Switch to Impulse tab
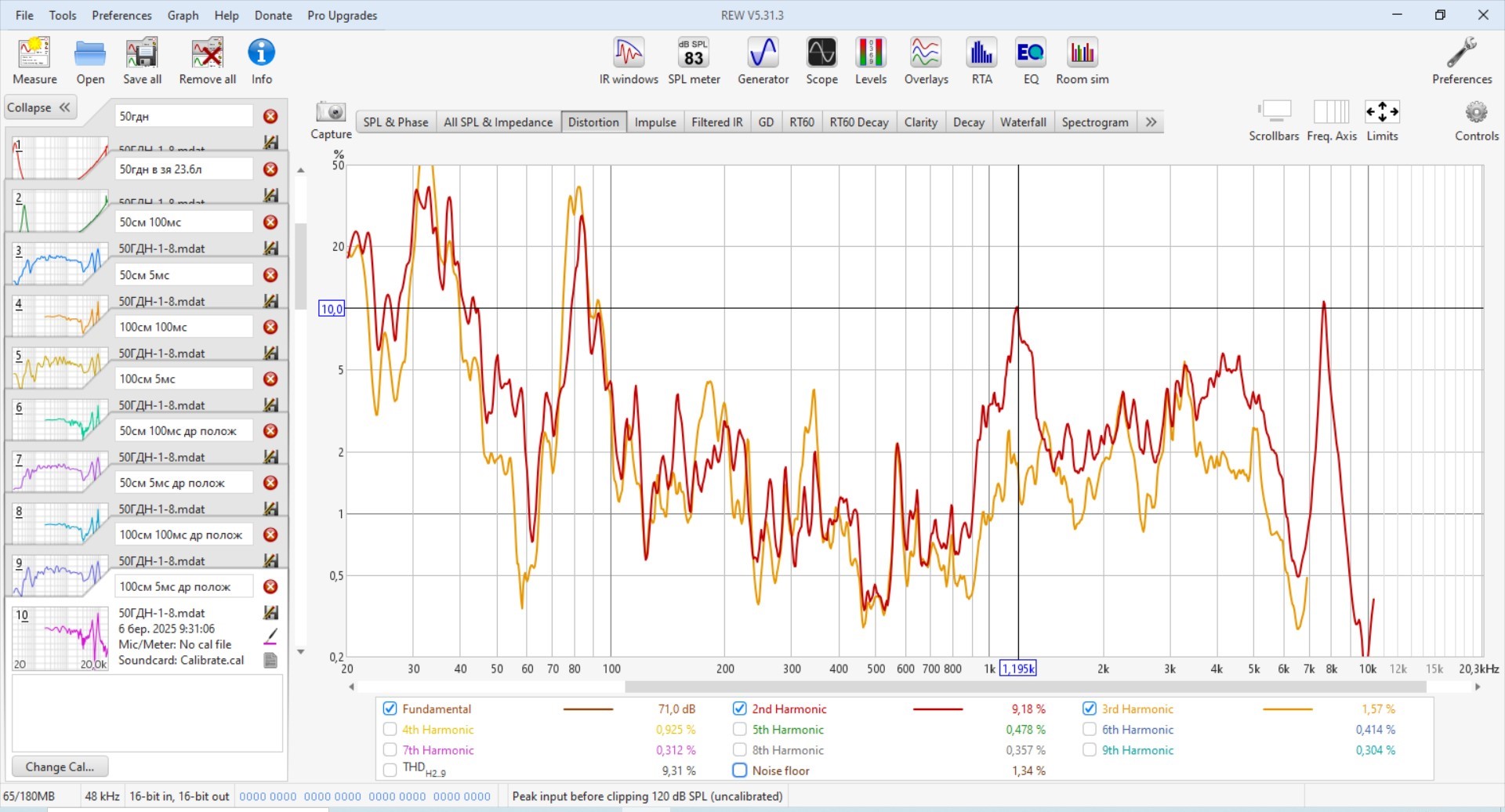This screenshot has height=812, width=1505. 655,122
